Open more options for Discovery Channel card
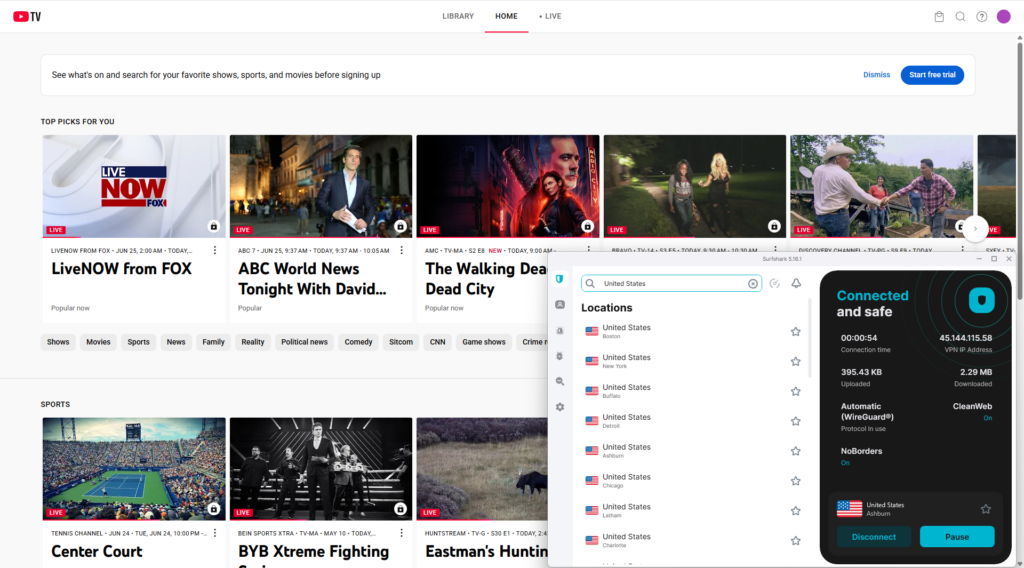The width and height of the screenshot is (1024, 568). (962, 249)
